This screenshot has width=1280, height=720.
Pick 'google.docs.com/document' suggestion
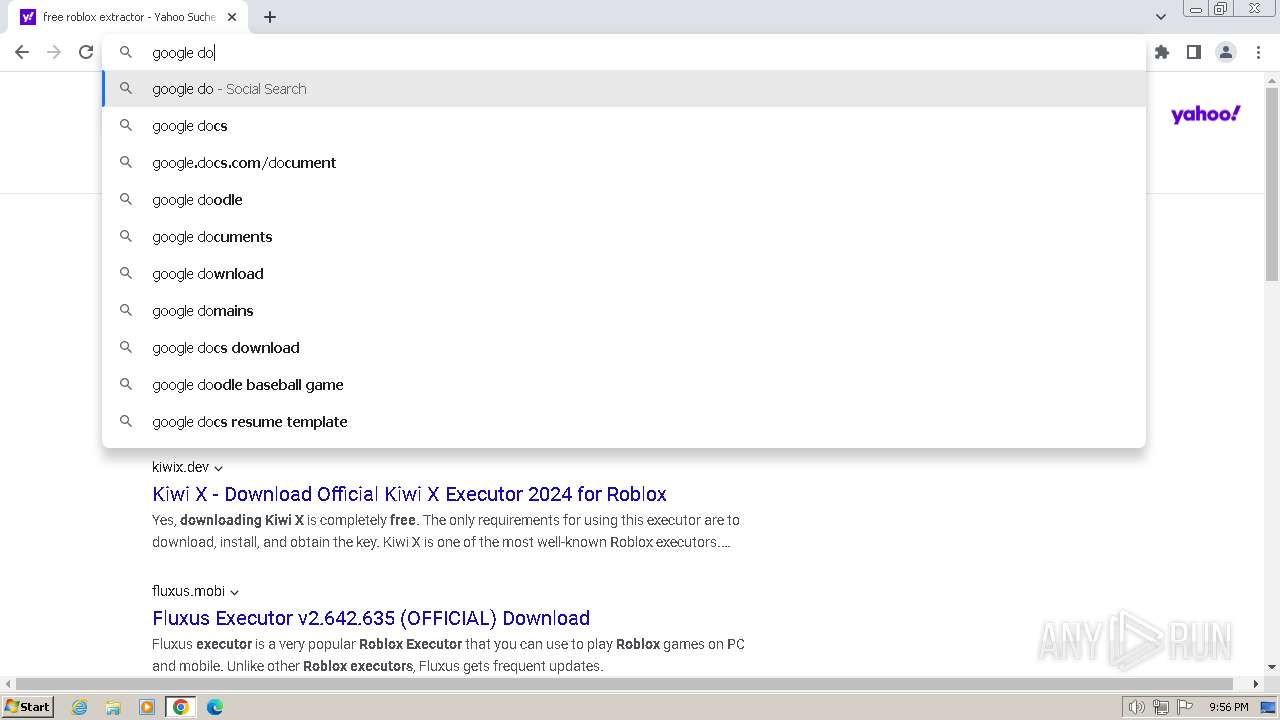click(624, 163)
